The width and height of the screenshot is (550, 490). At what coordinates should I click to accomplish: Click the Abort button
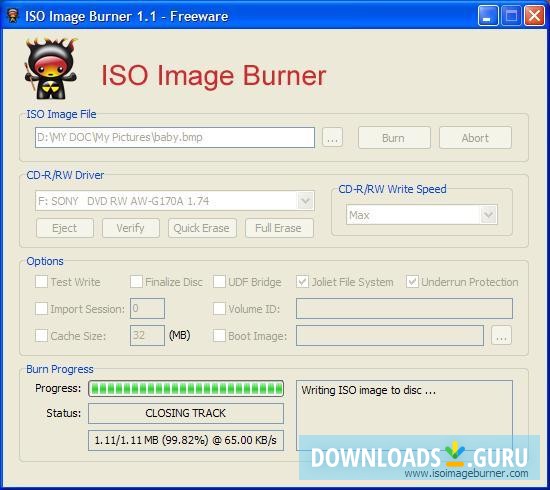click(x=475, y=138)
